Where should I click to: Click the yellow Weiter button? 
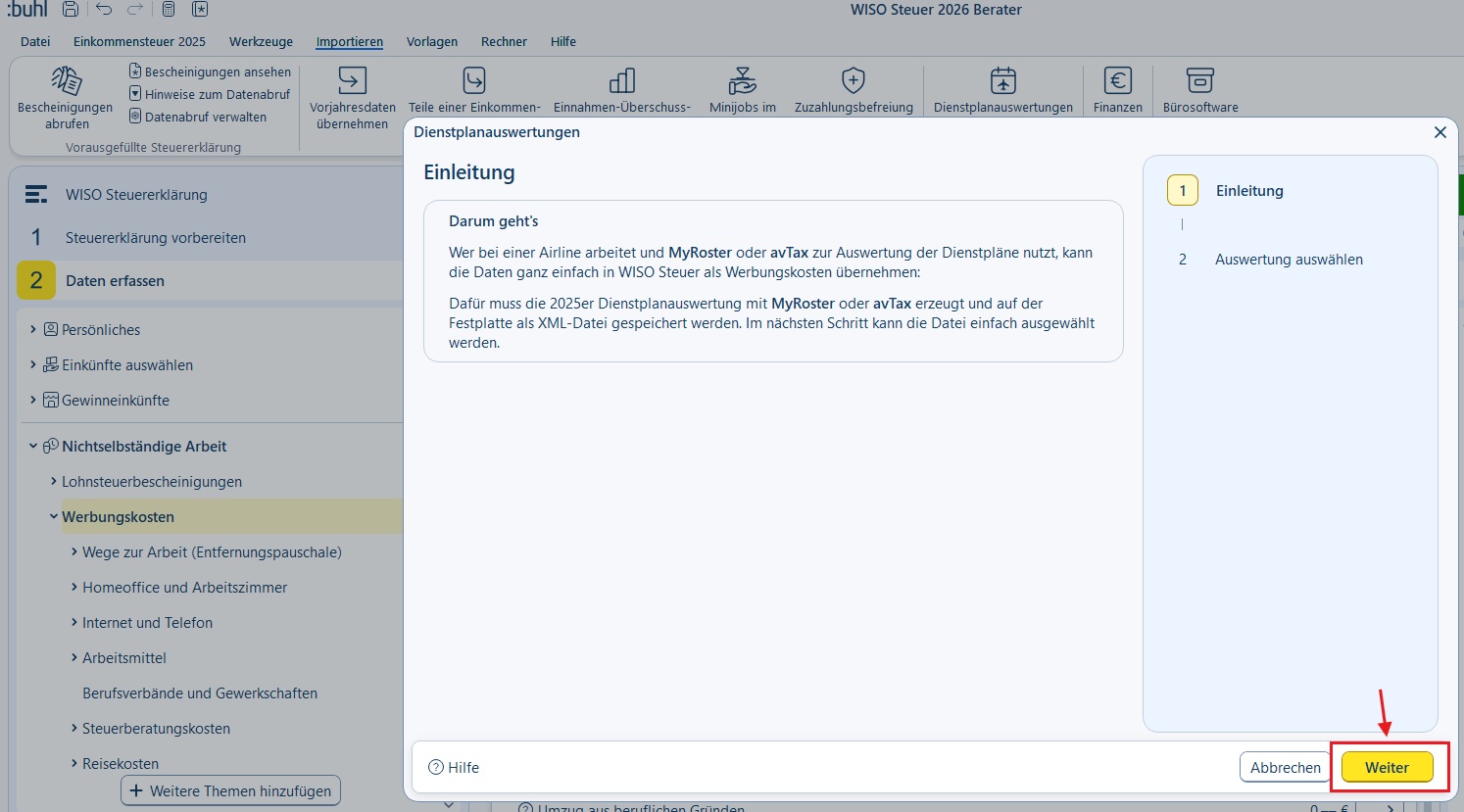pos(1387,768)
